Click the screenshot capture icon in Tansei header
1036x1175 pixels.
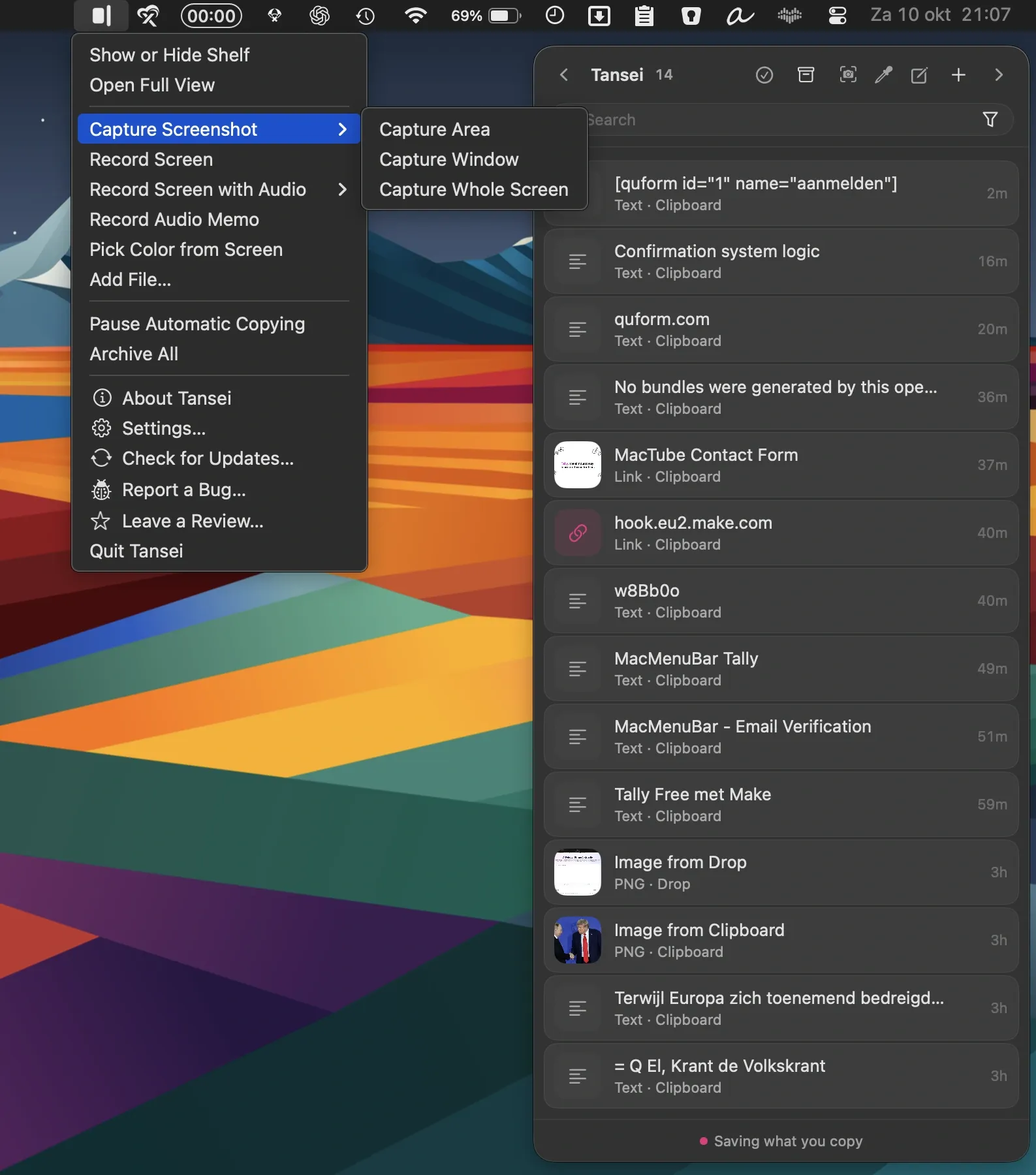(847, 75)
